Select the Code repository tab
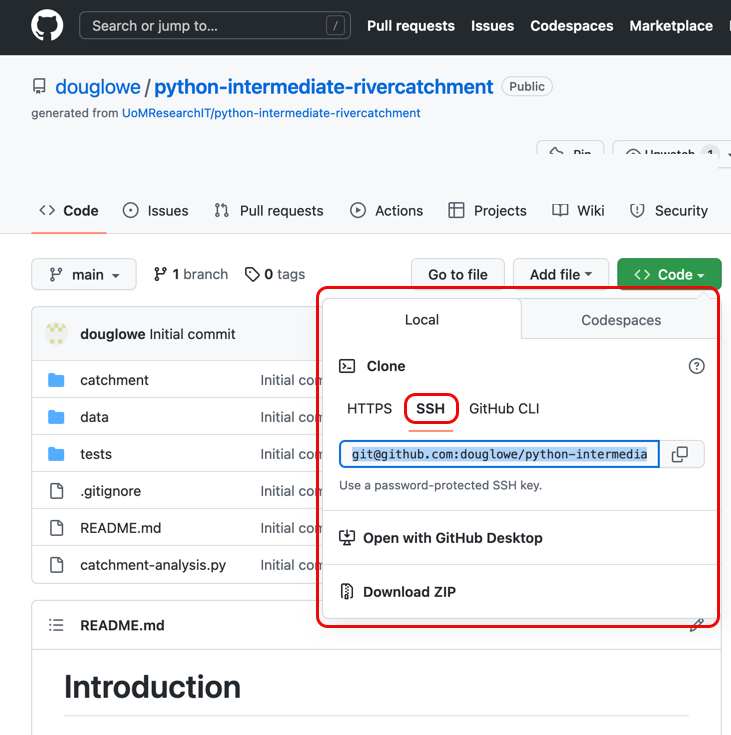This screenshot has width=731, height=735. pos(69,211)
